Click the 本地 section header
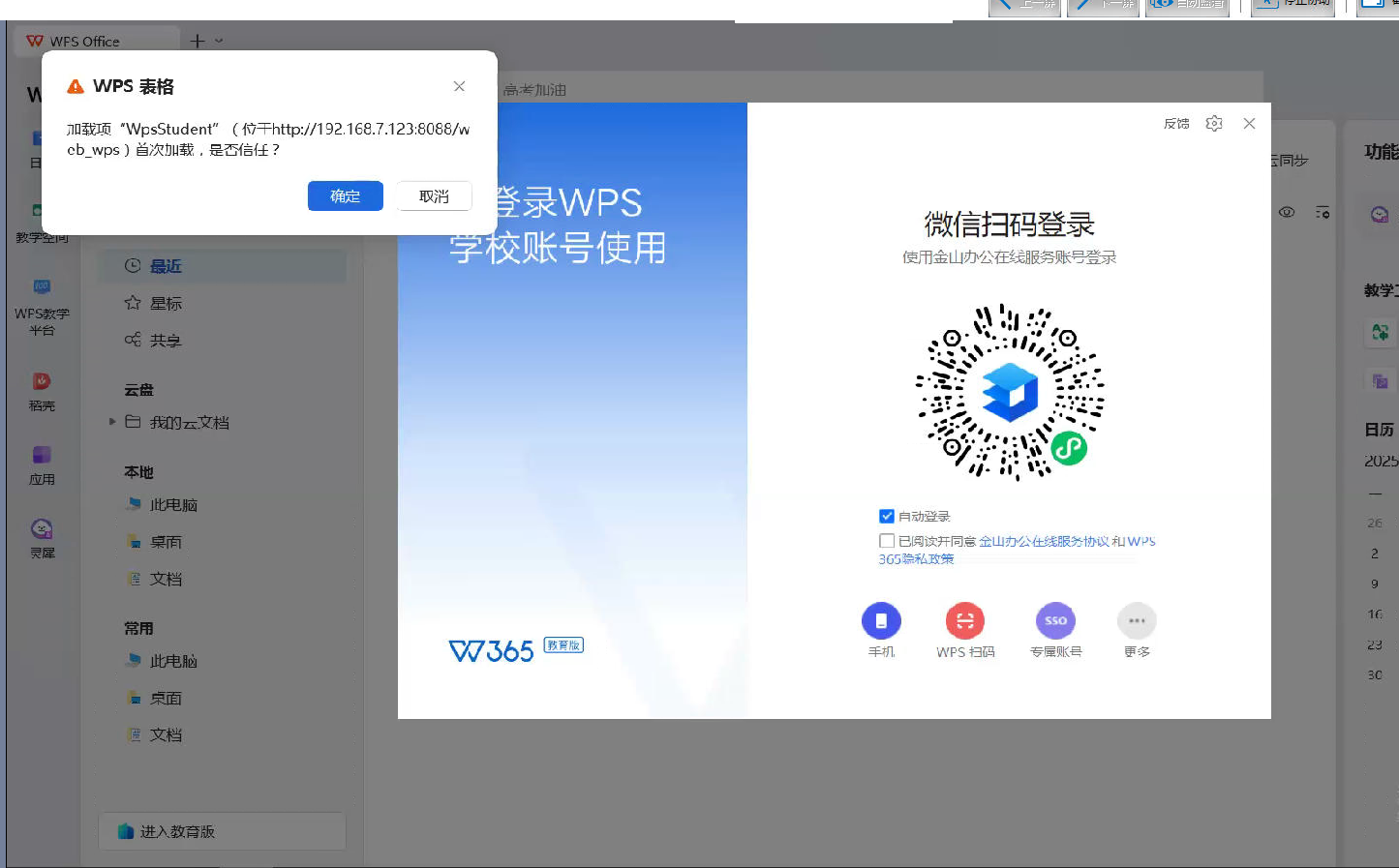The height and width of the screenshot is (868, 1399). (x=138, y=472)
